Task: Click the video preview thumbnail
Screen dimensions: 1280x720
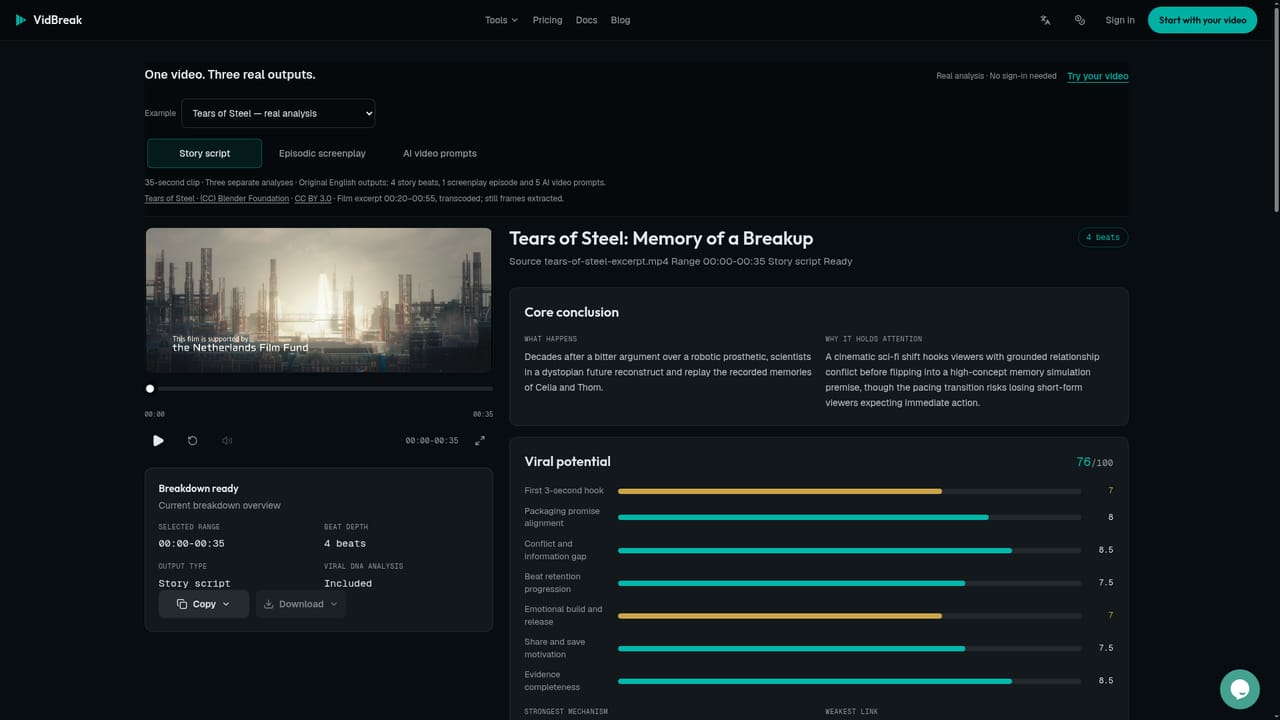Action: [x=319, y=300]
